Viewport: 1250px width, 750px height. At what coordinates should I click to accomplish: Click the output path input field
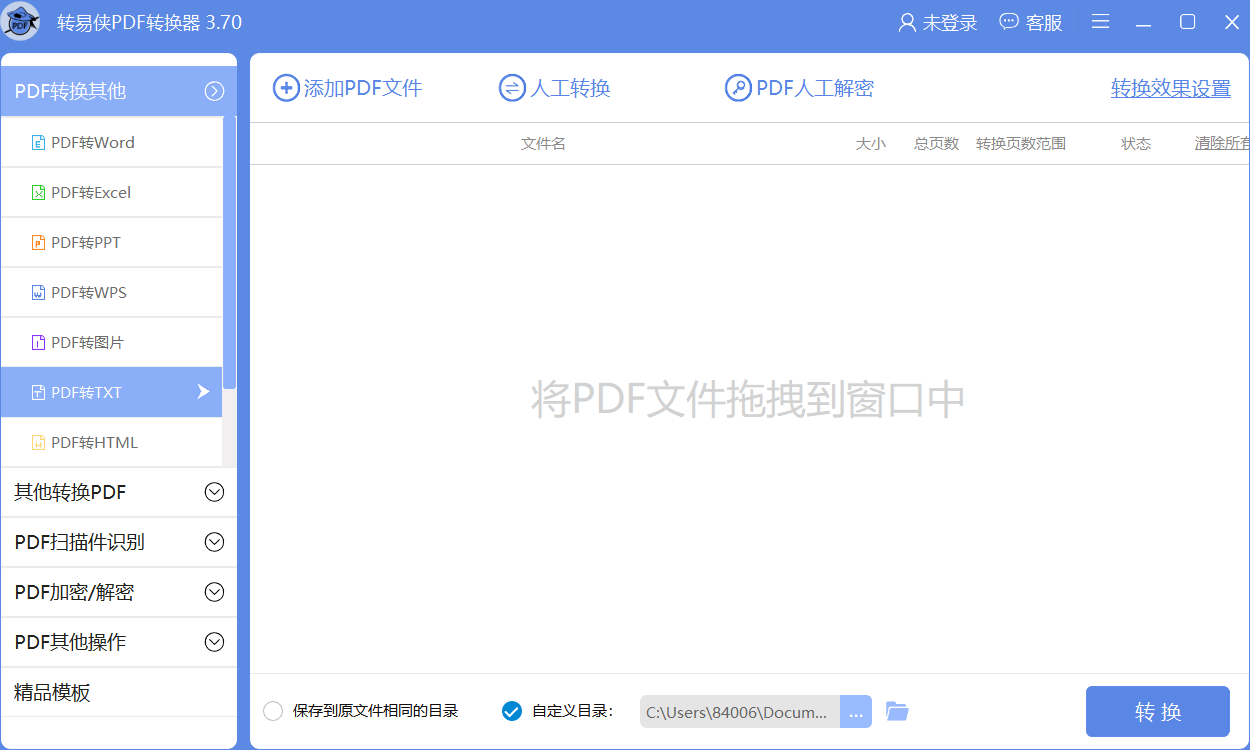[740, 712]
